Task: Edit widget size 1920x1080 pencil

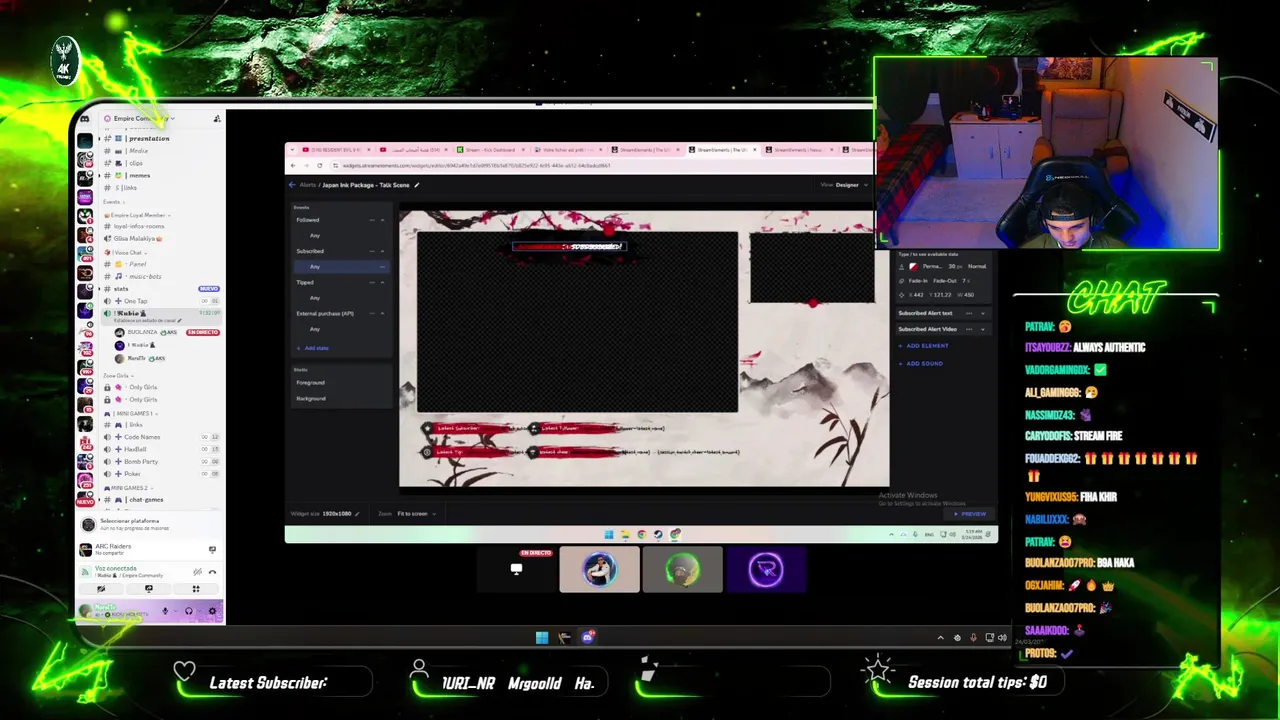Action: (357, 514)
